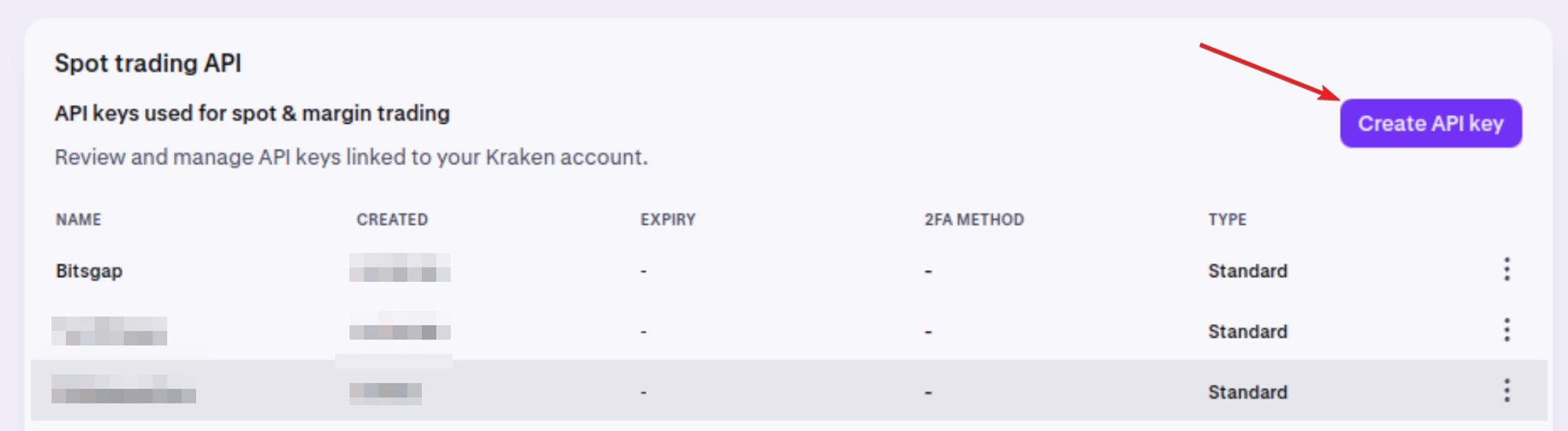This screenshot has height=431, width=1568.
Task: Click the 'API keys used for spot & margin trading' subtitle
Action: coord(252,114)
